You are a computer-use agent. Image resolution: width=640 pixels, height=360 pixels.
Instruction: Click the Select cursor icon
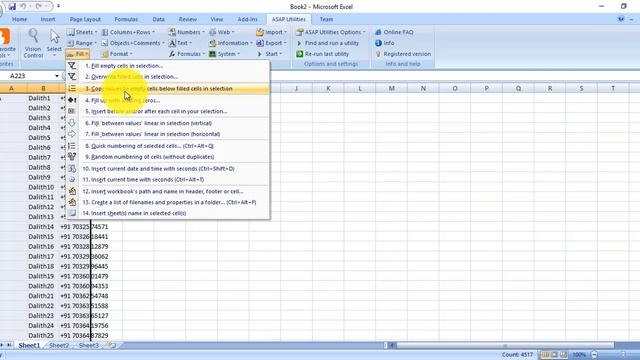pos(54,36)
